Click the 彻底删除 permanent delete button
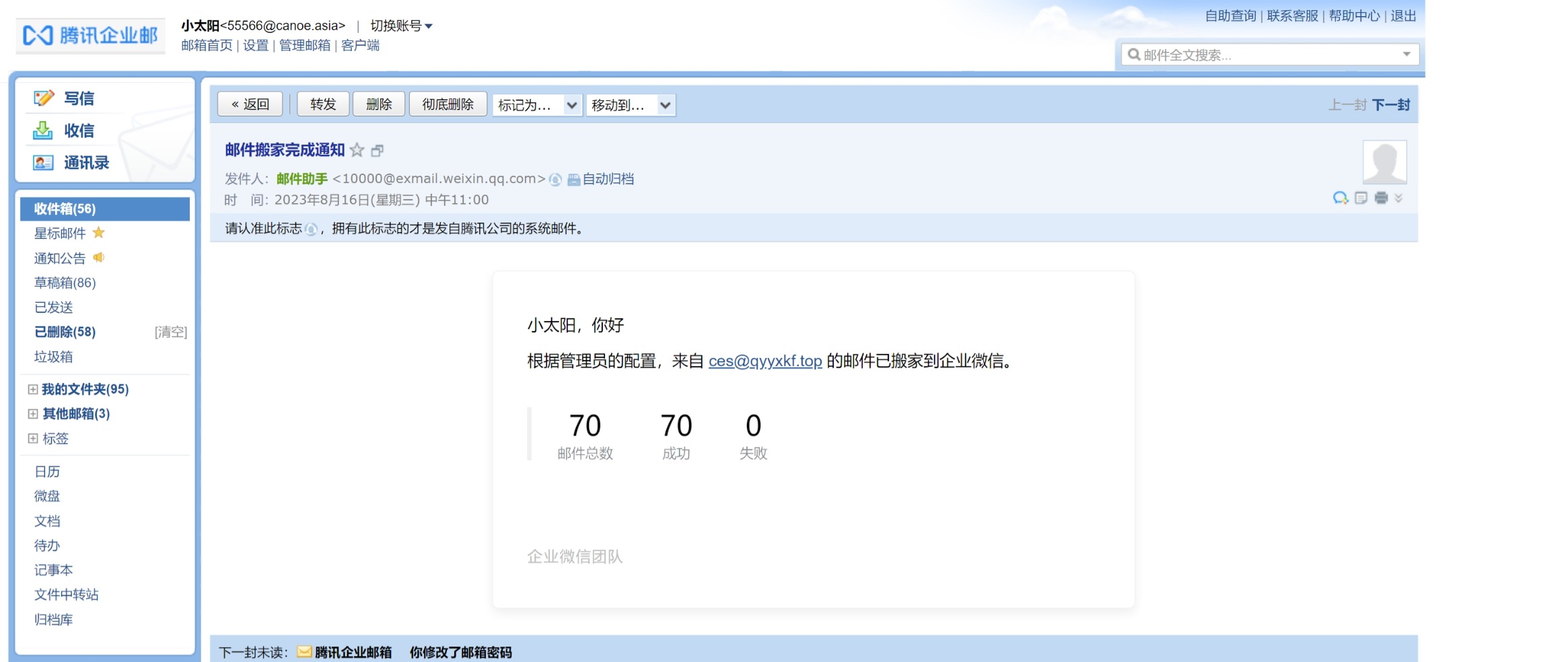 pos(448,104)
